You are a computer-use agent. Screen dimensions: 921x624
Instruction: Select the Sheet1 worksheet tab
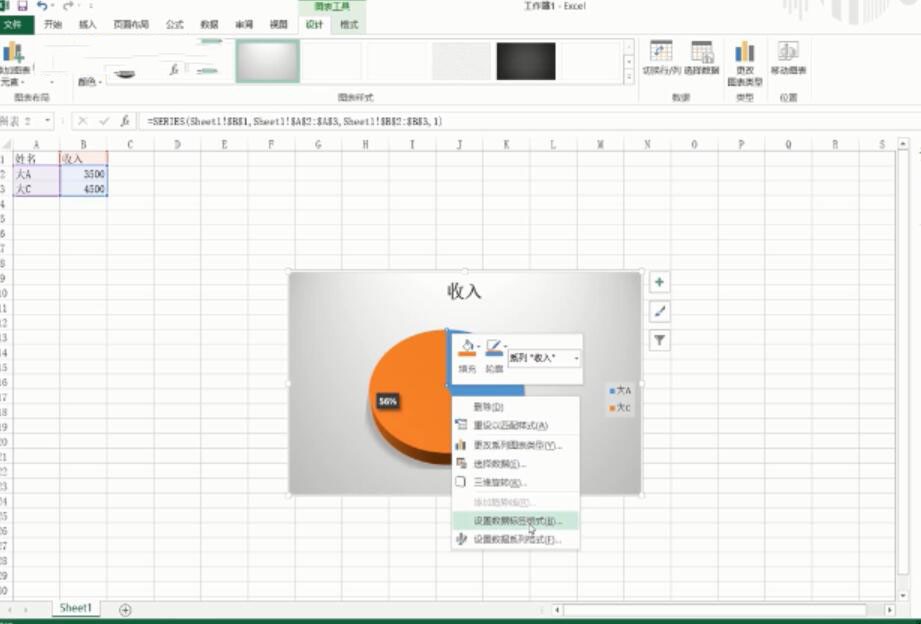tap(76, 608)
